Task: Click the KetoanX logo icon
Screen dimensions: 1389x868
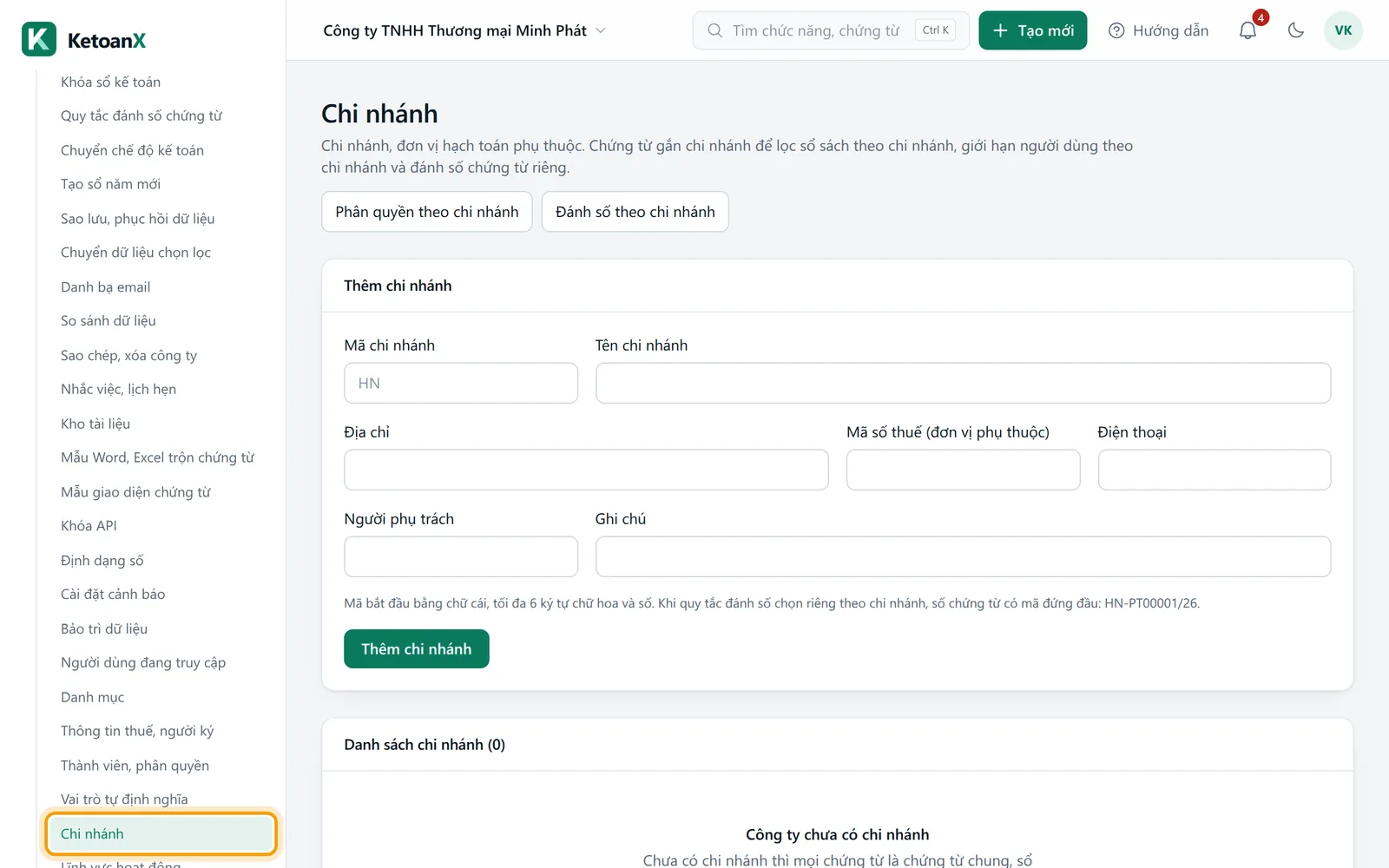Action: point(39,39)
